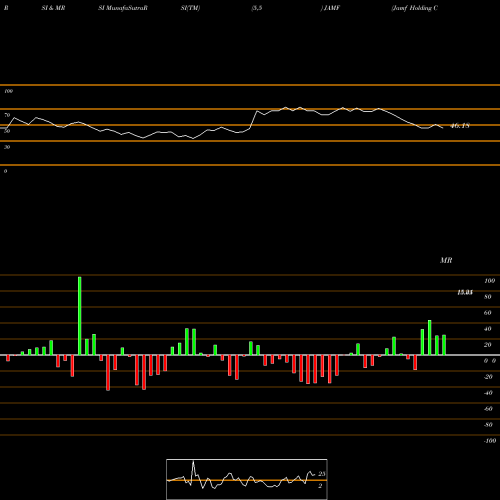Screen dimensions: 500x500
Task: Click the value 2 in mini chart
Action: click(320, 486)
